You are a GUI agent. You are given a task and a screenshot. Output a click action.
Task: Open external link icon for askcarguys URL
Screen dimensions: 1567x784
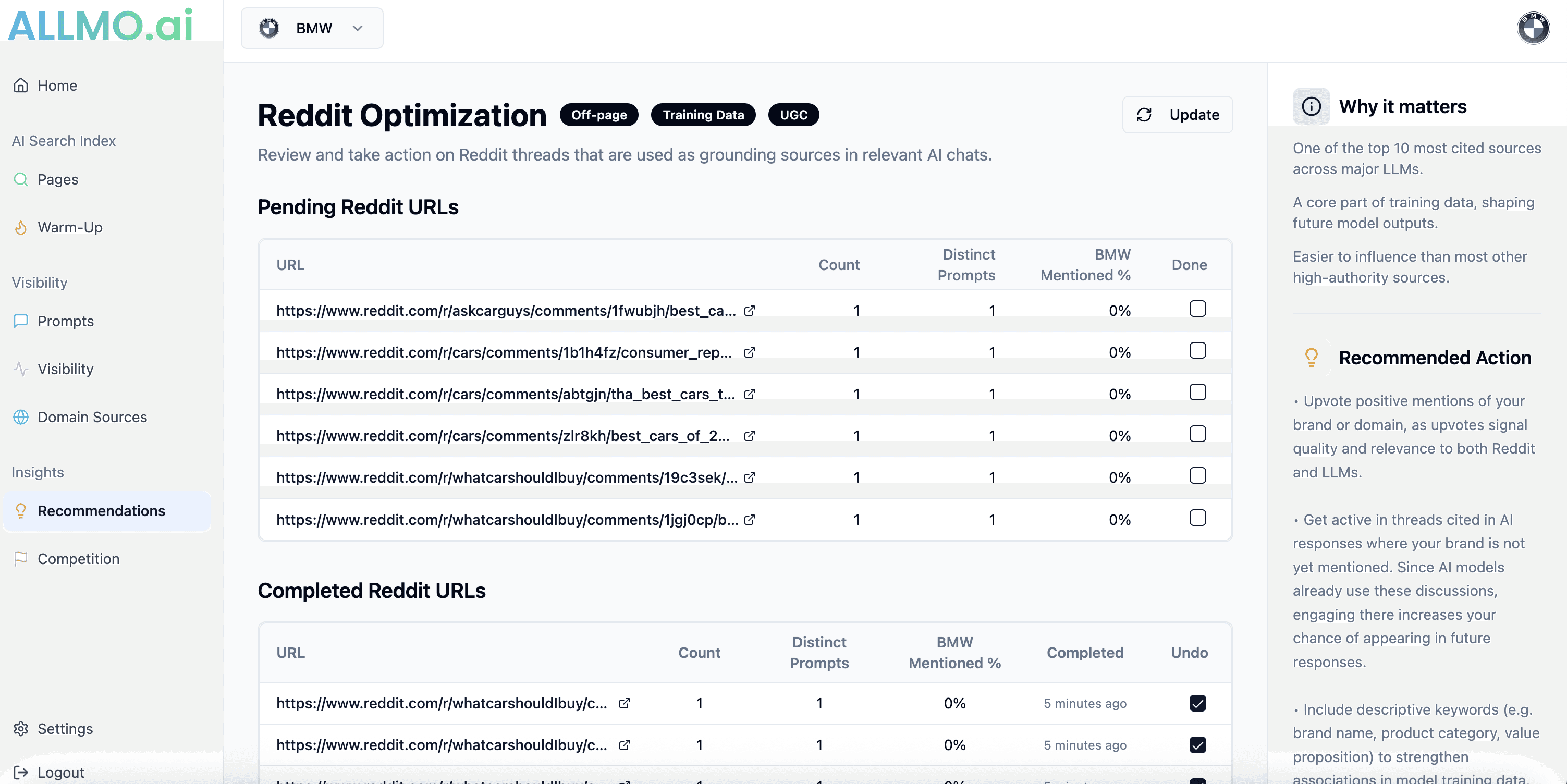coord(750,311)
